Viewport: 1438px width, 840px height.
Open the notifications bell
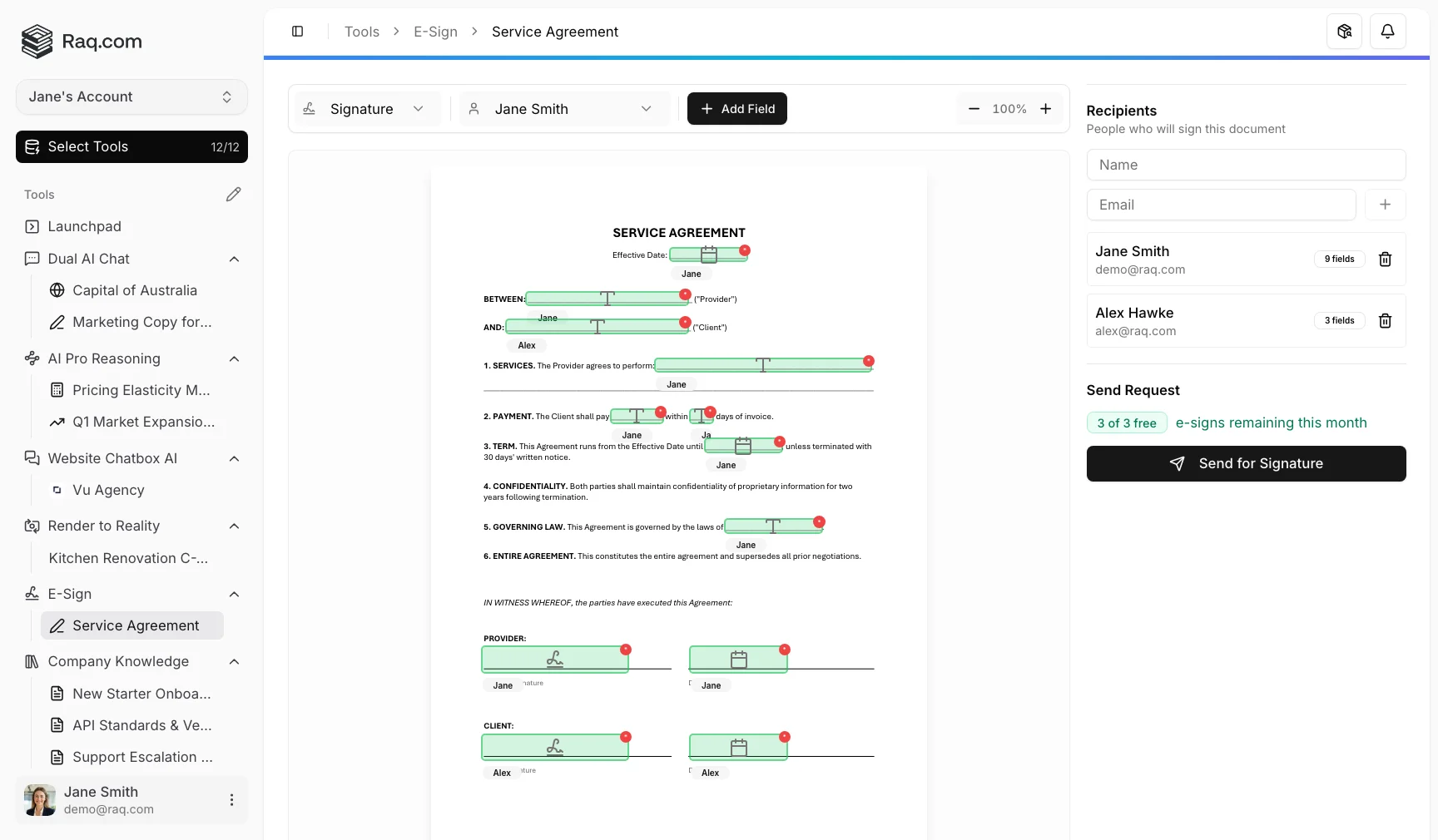[x=1387, y=32]
